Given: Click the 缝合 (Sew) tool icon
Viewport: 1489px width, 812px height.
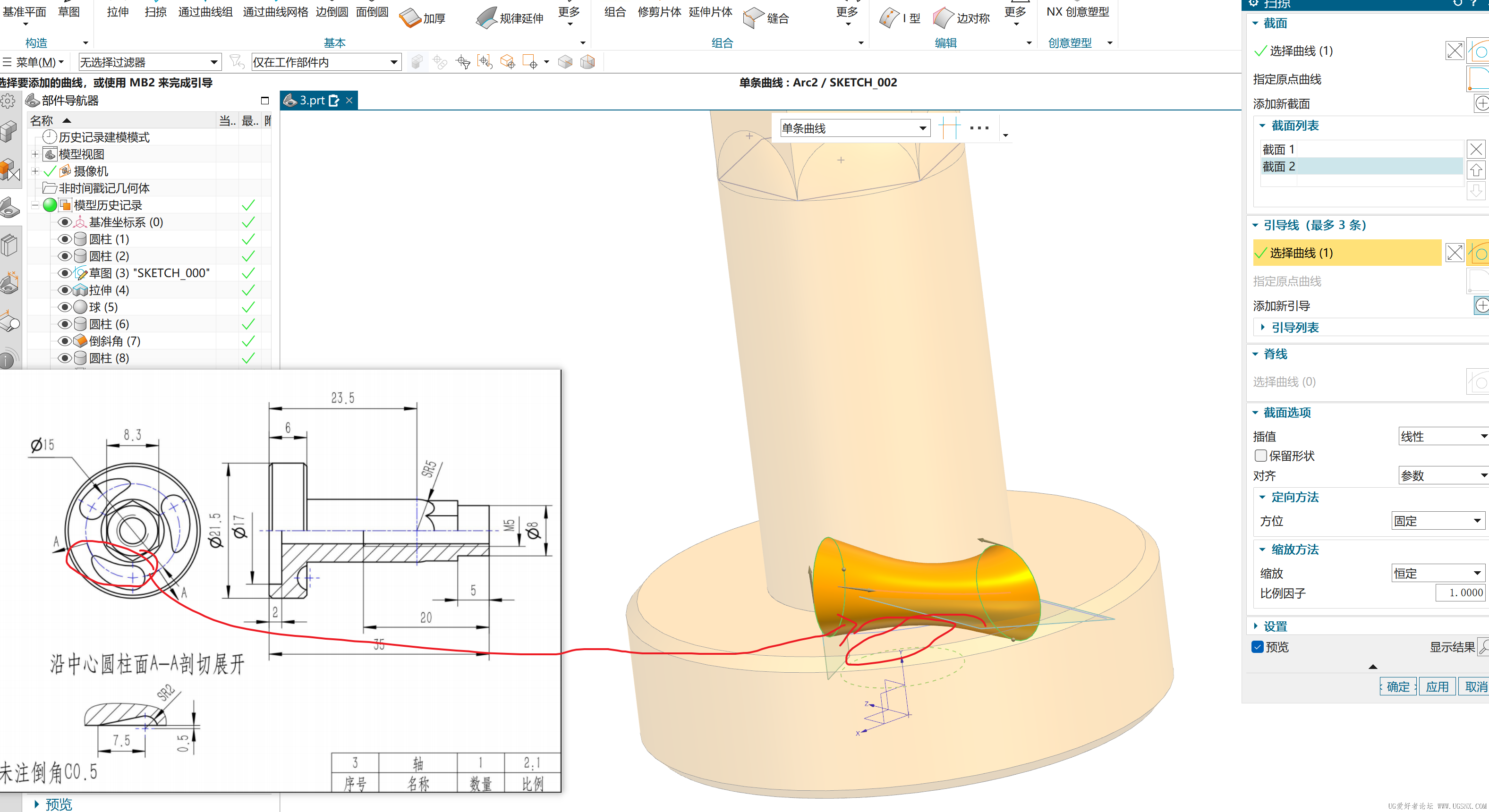Looking at the screenshot, I should 753,18.
